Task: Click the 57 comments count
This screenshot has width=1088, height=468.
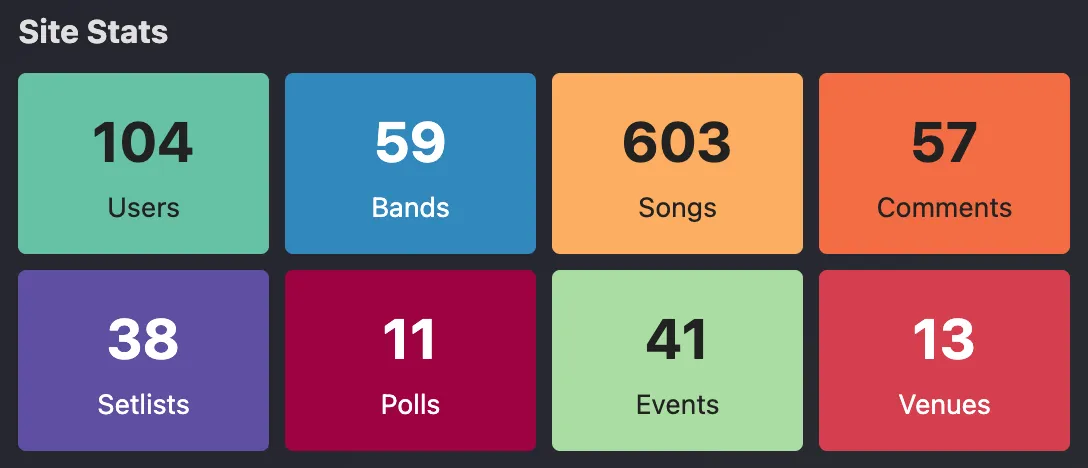Action: [944, 142]
